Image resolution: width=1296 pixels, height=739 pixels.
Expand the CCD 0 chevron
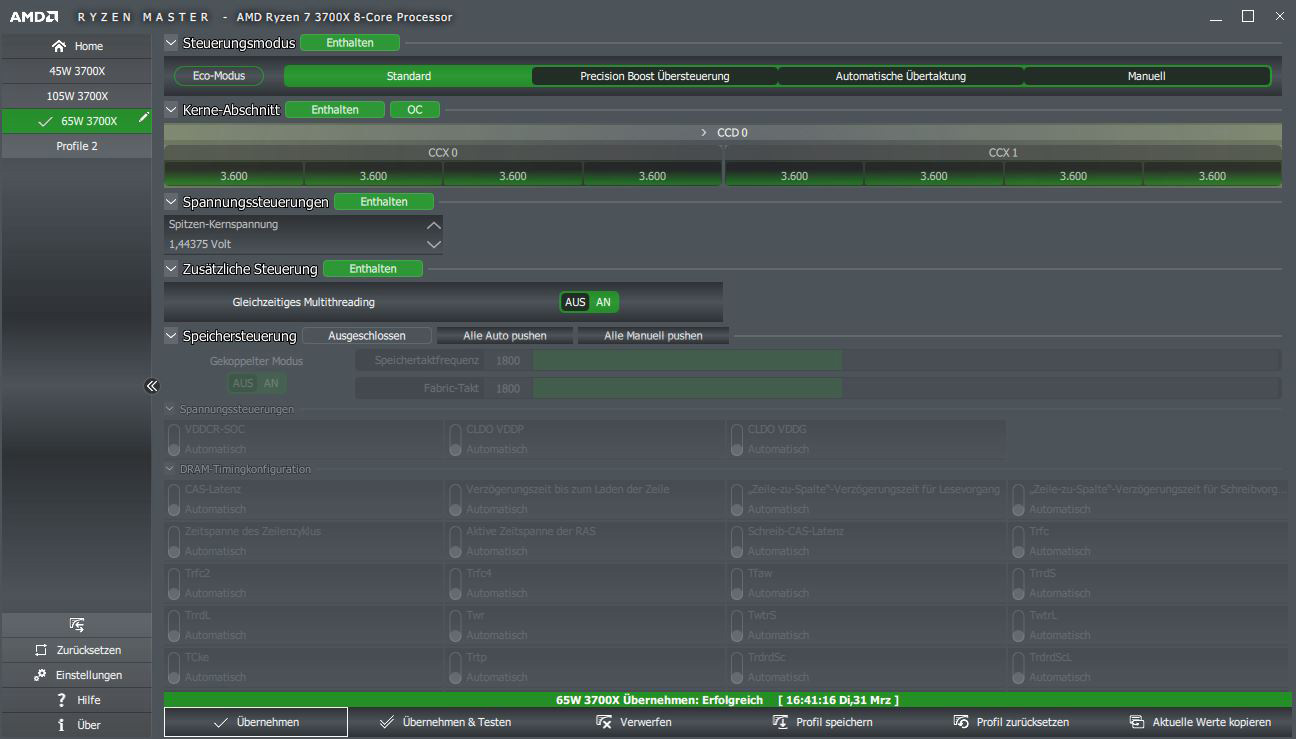[704, 133]
